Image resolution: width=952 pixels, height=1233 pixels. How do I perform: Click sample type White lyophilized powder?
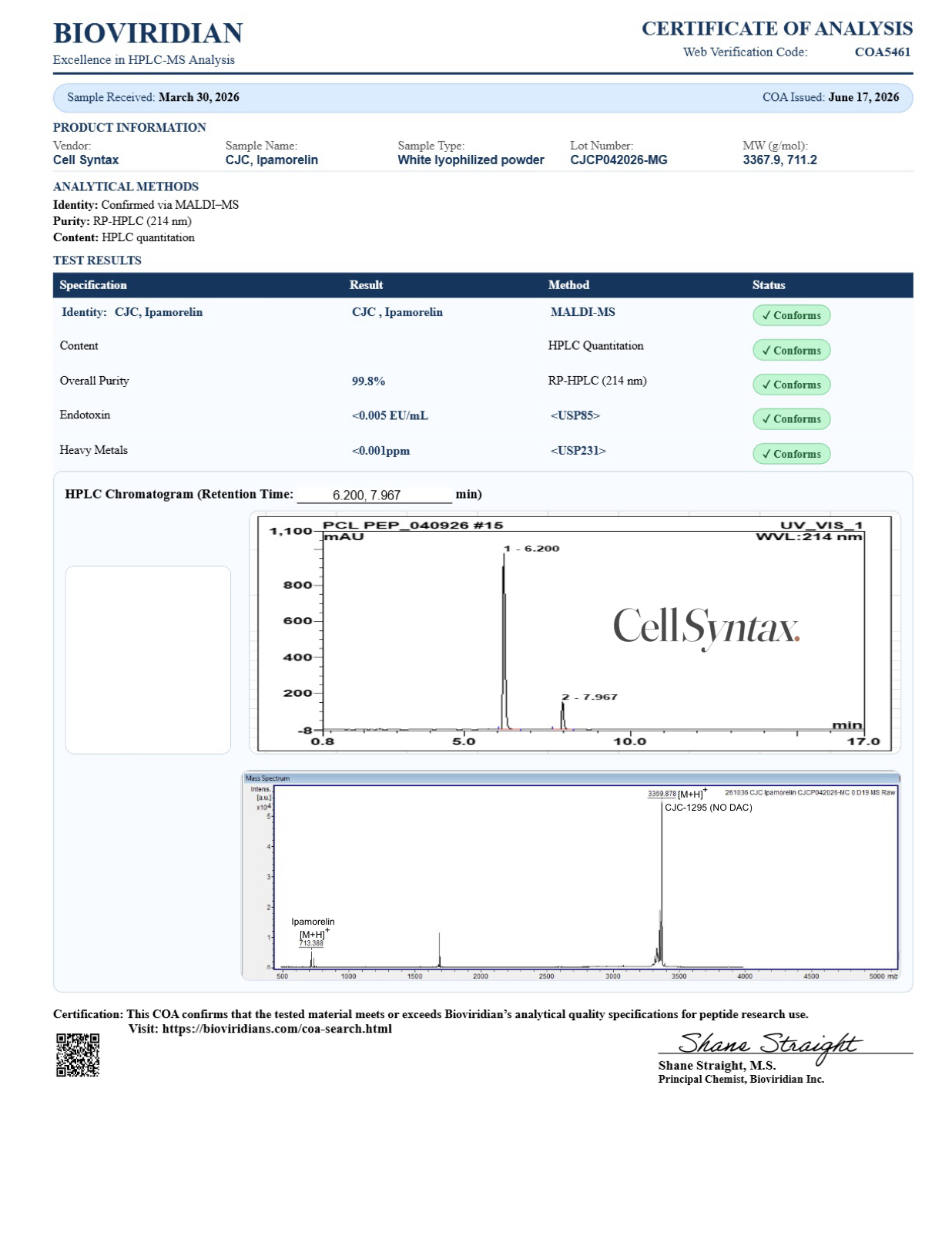[471, 160]
